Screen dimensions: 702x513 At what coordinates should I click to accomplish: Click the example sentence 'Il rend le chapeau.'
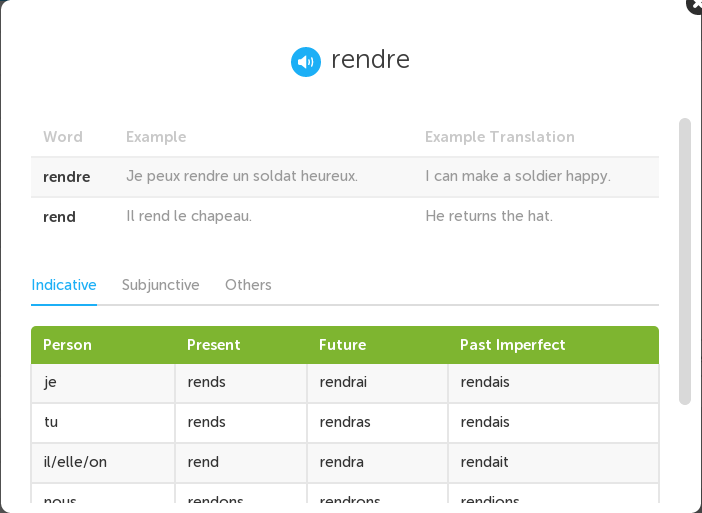(189, 216)
